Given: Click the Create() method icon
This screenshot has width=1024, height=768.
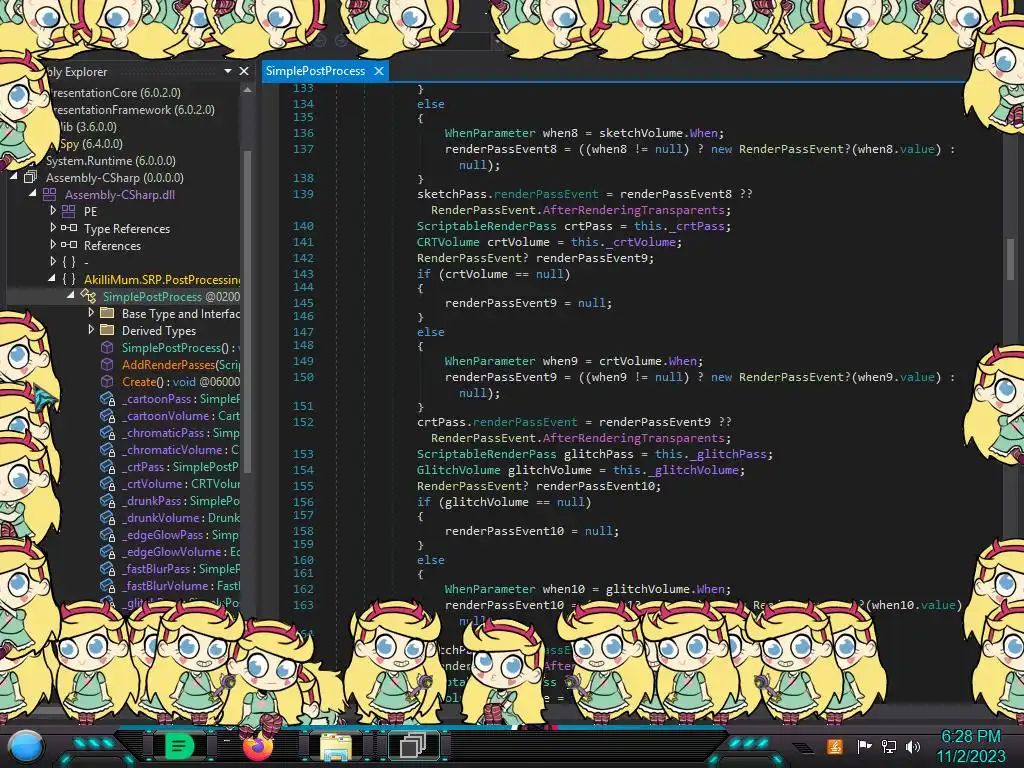Looking at the screenshot, I should (x=107, y=381).
